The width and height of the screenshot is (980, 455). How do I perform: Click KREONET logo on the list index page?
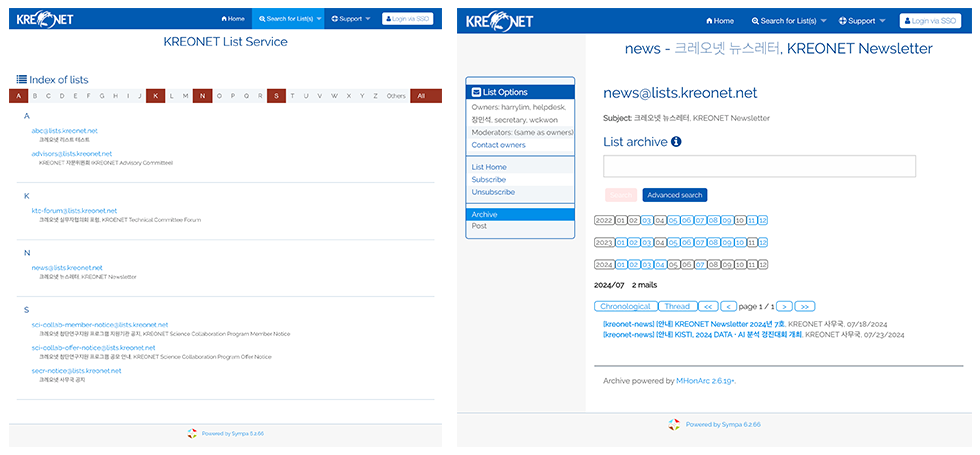pos(45,19)
